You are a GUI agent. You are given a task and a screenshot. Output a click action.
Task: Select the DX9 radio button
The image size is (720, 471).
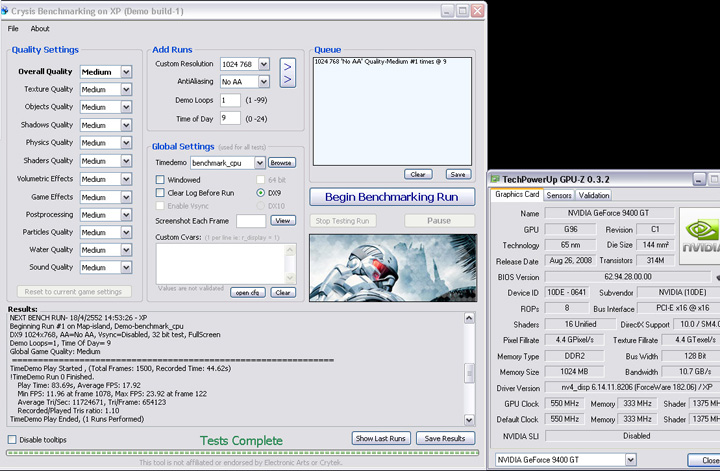pyautogui.click(x=260, y=193)
